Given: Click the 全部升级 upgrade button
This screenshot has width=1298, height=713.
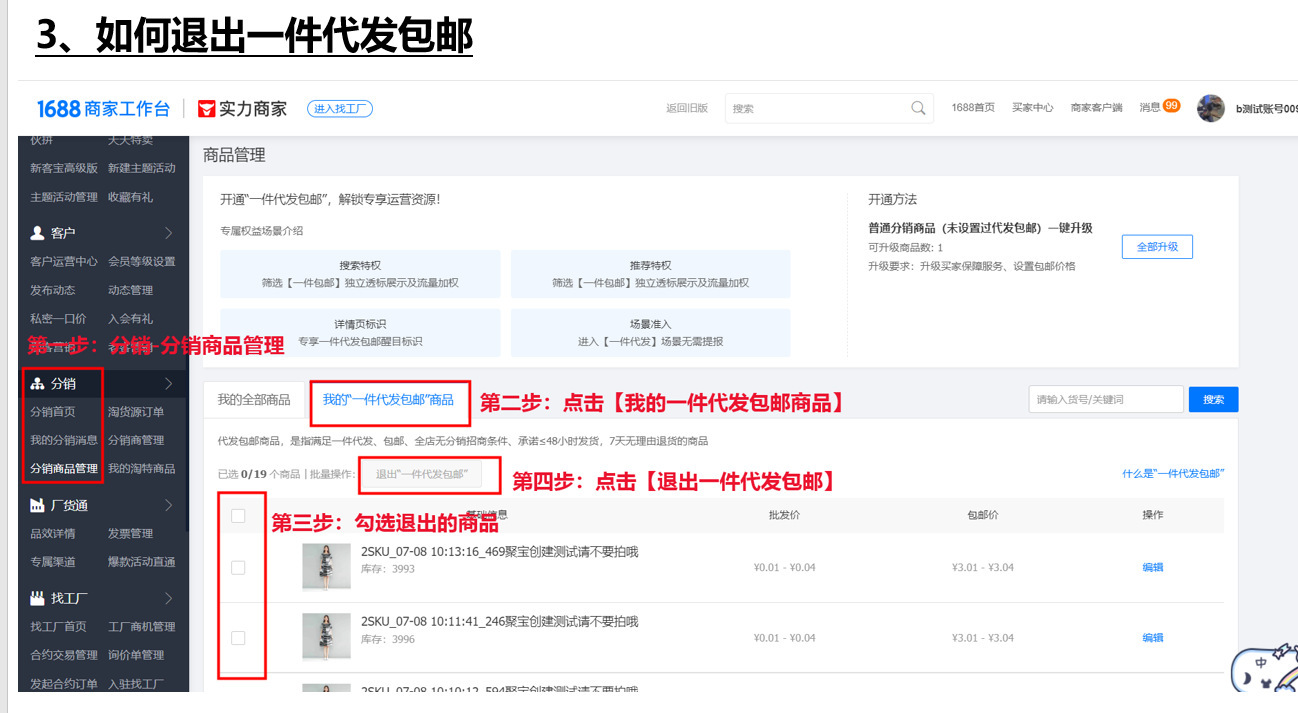Looking at the screenshot, I should [x=1157, y=246].
